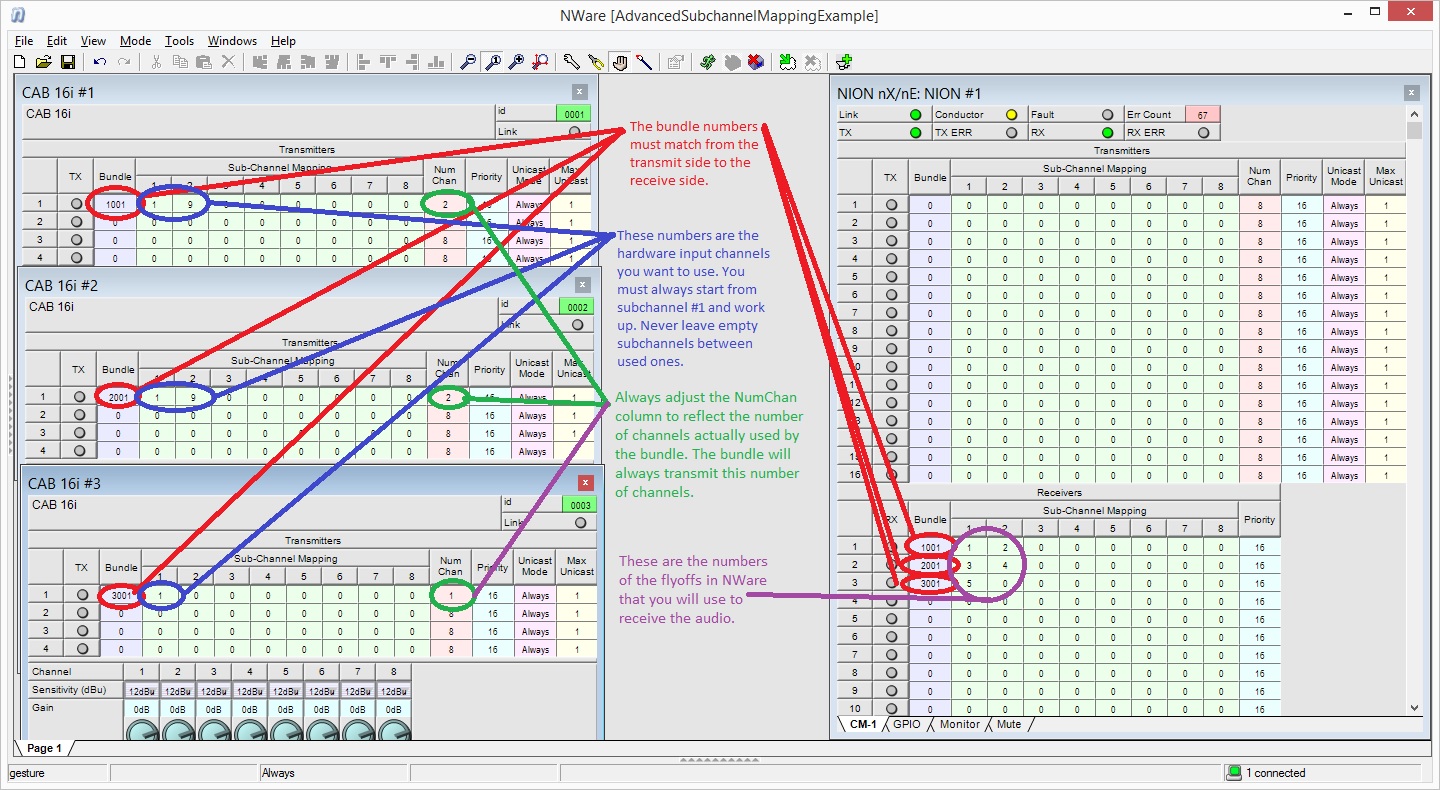Screen dimensions: 1440x790
Task: Click the Undo arrow icon
Action: pos(100,62)
